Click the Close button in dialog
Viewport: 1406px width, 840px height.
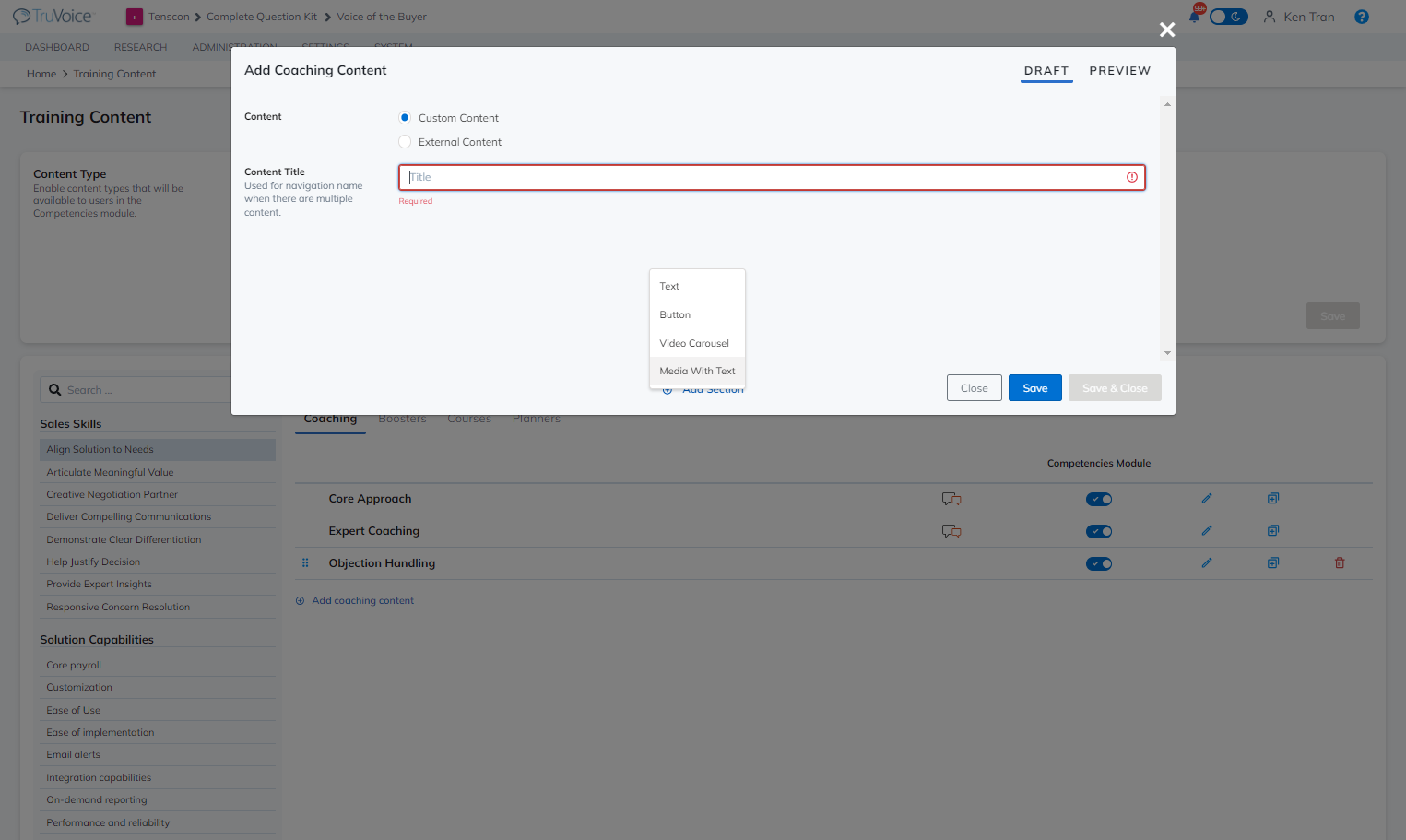[x=975, y=388]
